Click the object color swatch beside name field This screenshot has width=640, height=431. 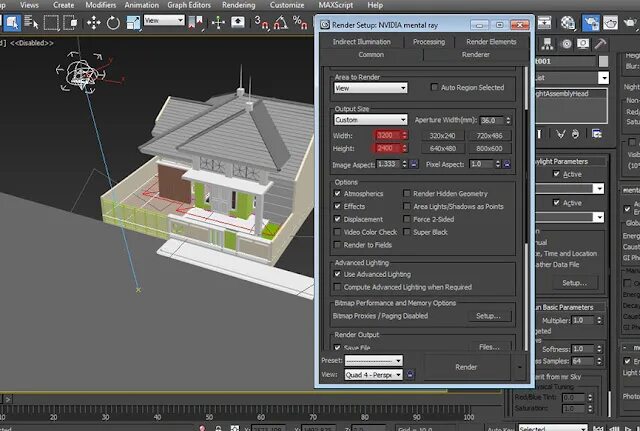(x=603, y=61)
